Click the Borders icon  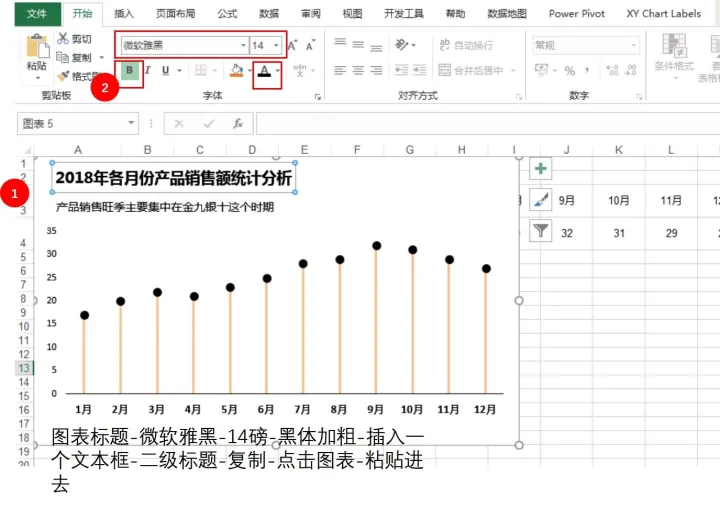tap(201, 70)
